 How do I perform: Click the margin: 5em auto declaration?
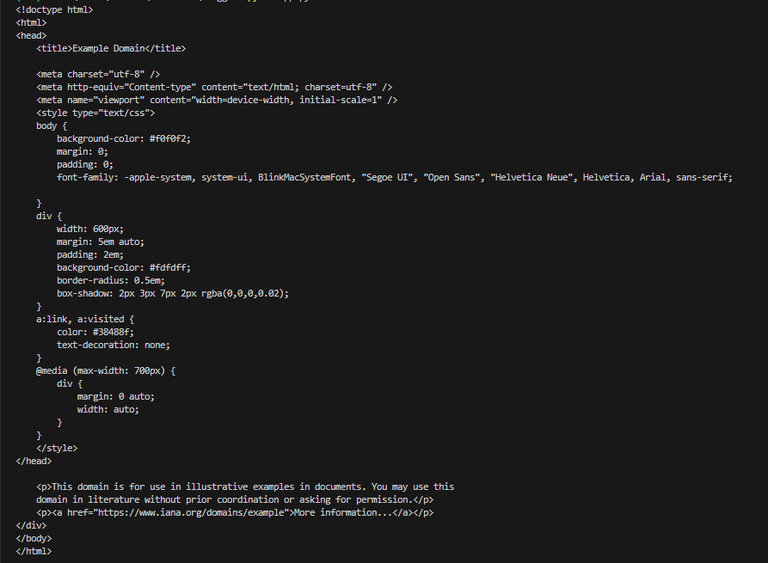click(101, 242)
